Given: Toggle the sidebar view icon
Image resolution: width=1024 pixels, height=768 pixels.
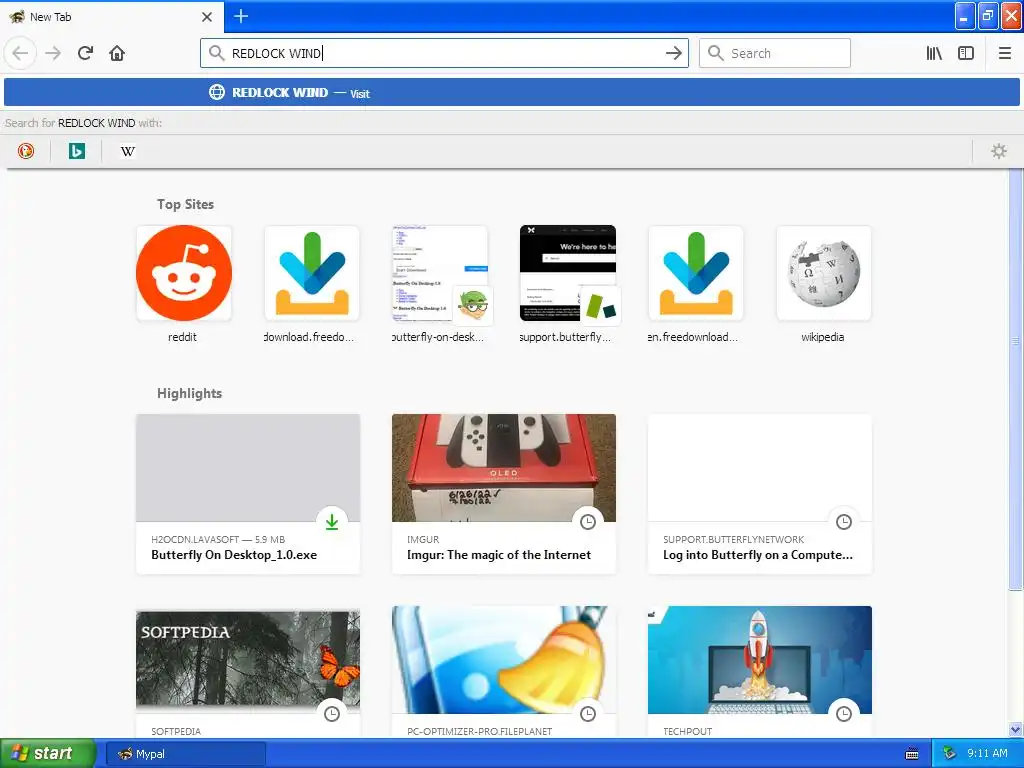Looking at the screenshot, I should tap(966, 53).
